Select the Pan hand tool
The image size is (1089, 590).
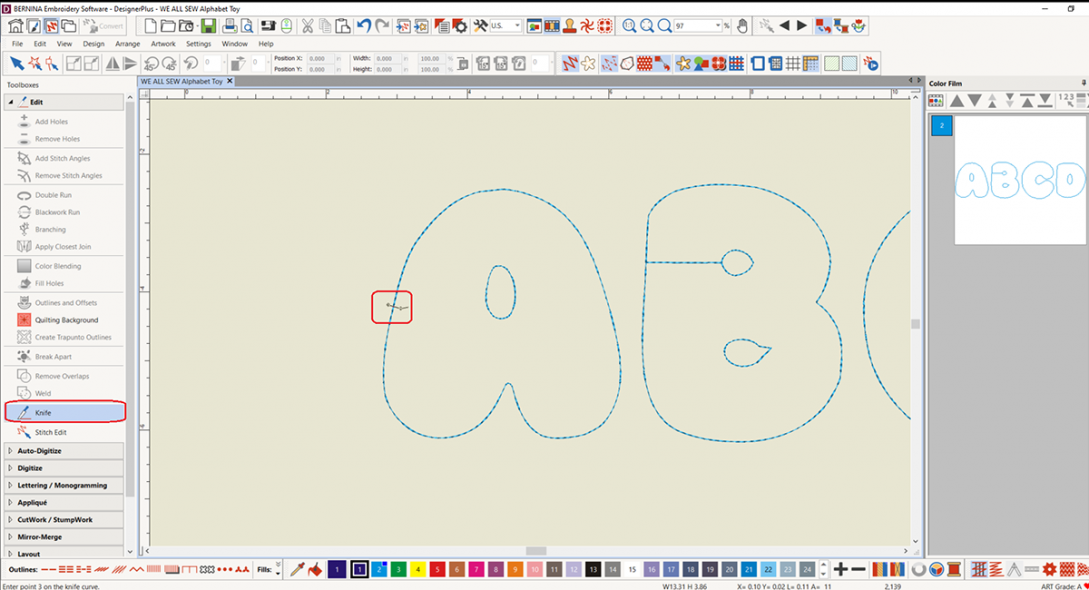click(743, 26)
